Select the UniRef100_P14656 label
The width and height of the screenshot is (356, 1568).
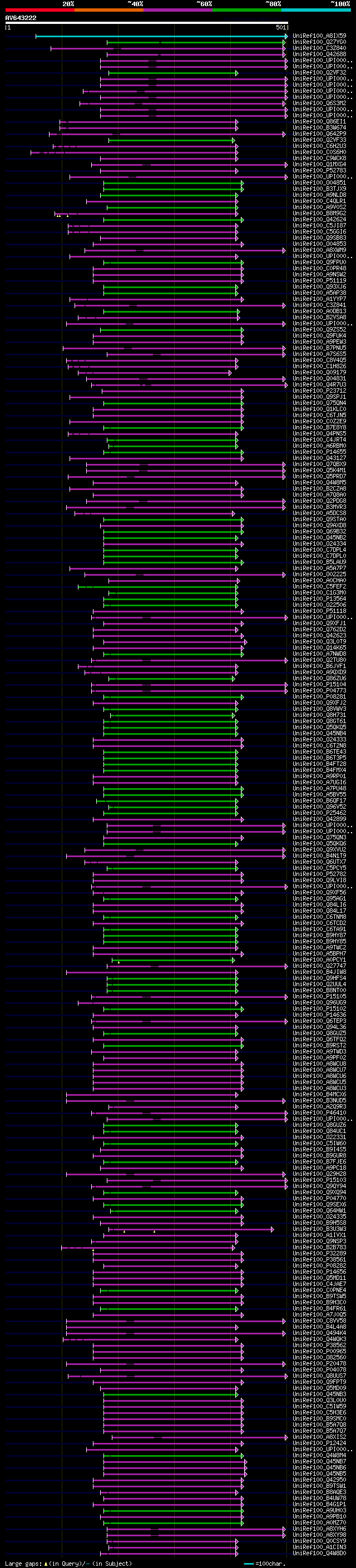pyautogui.click(x=319, y=1272)
